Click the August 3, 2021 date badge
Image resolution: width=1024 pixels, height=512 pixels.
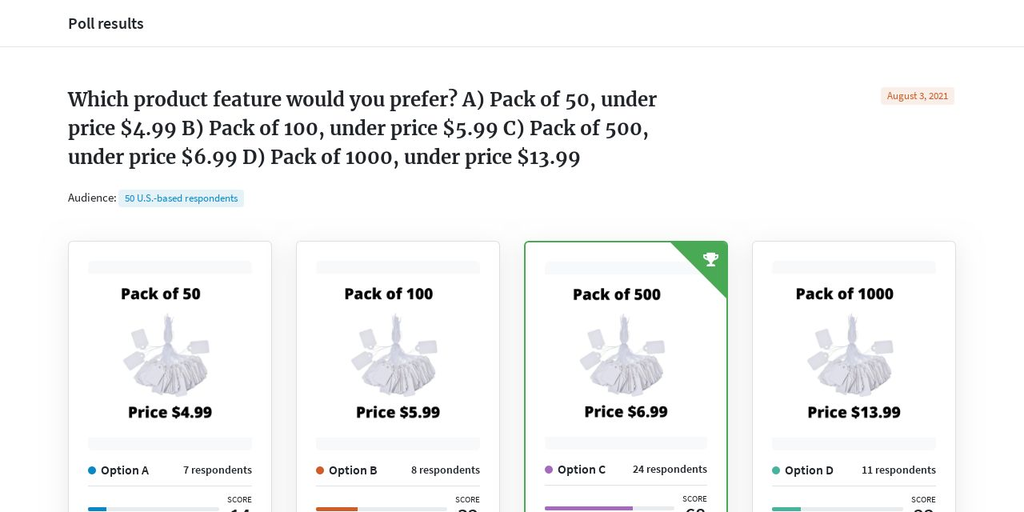917,96
